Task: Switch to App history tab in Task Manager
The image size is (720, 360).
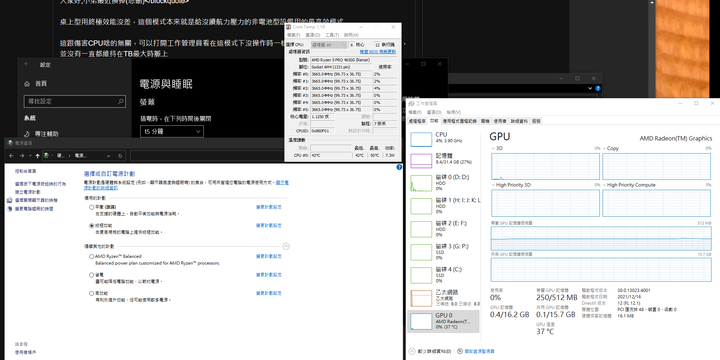Action: tap(460, 121)
